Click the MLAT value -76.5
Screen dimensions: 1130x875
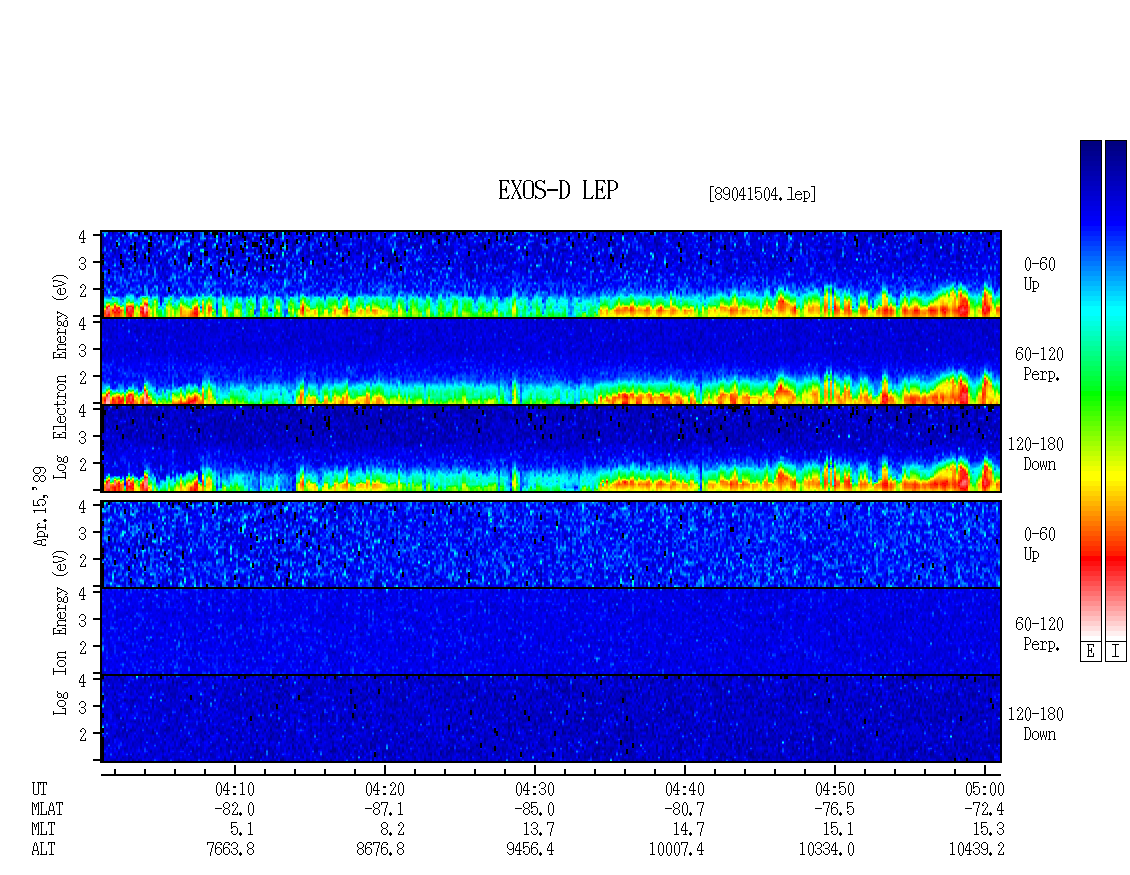835,809
